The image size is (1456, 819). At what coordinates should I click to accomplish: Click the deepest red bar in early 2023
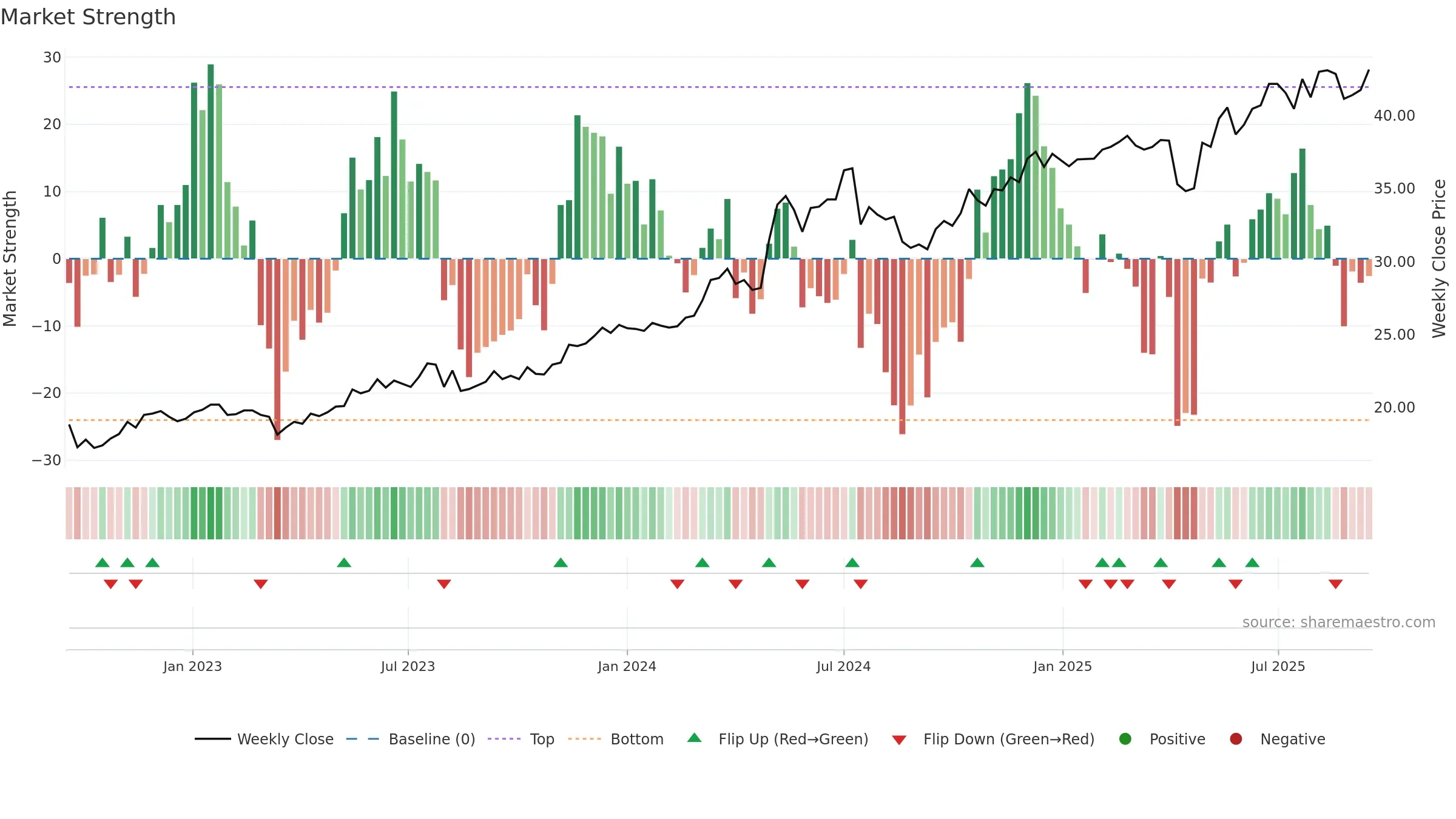click(277, 349)
